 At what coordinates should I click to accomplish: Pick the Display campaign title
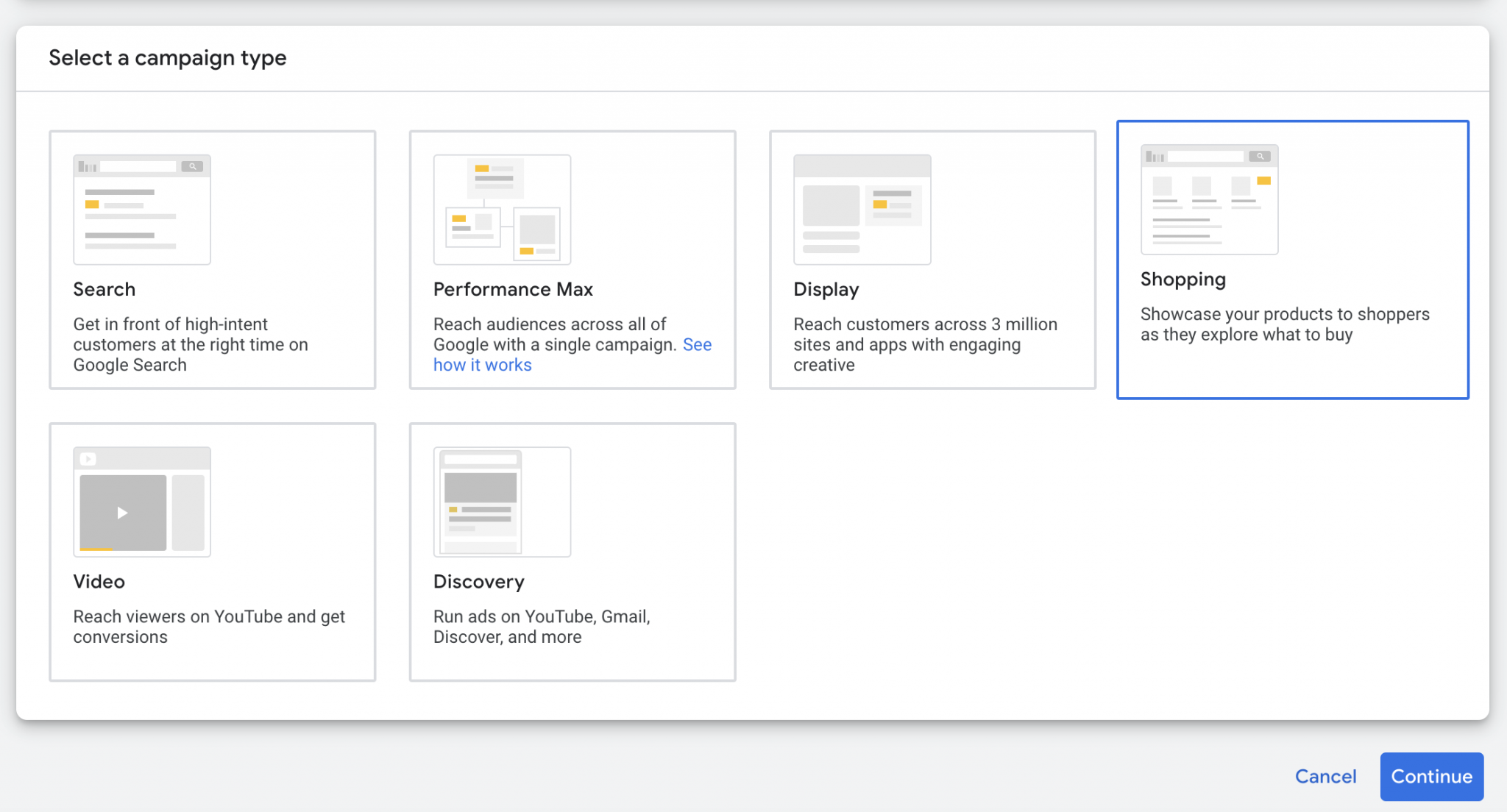pos(826,289)
